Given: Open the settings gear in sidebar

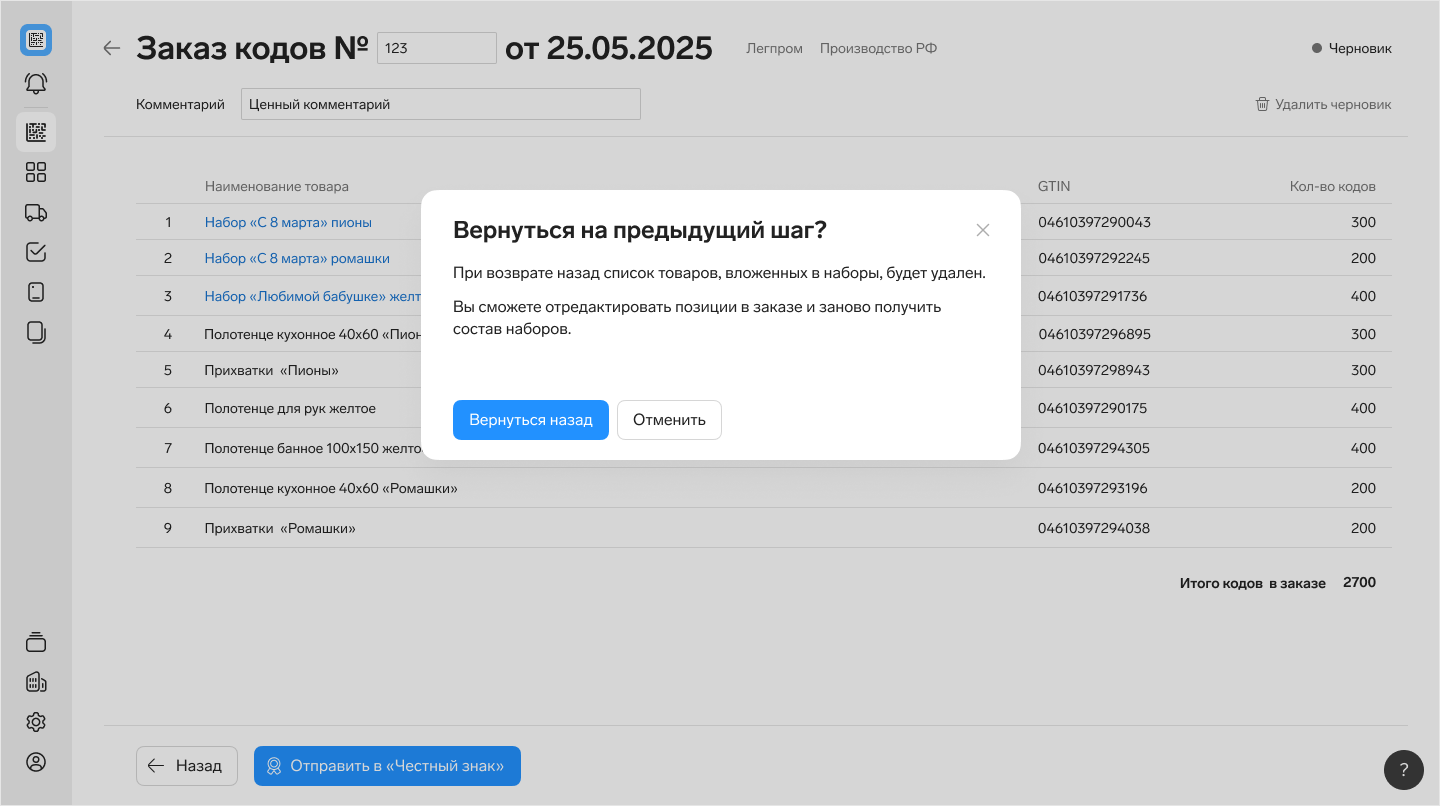Looking at the screenshot, I should tap(36, 722).
